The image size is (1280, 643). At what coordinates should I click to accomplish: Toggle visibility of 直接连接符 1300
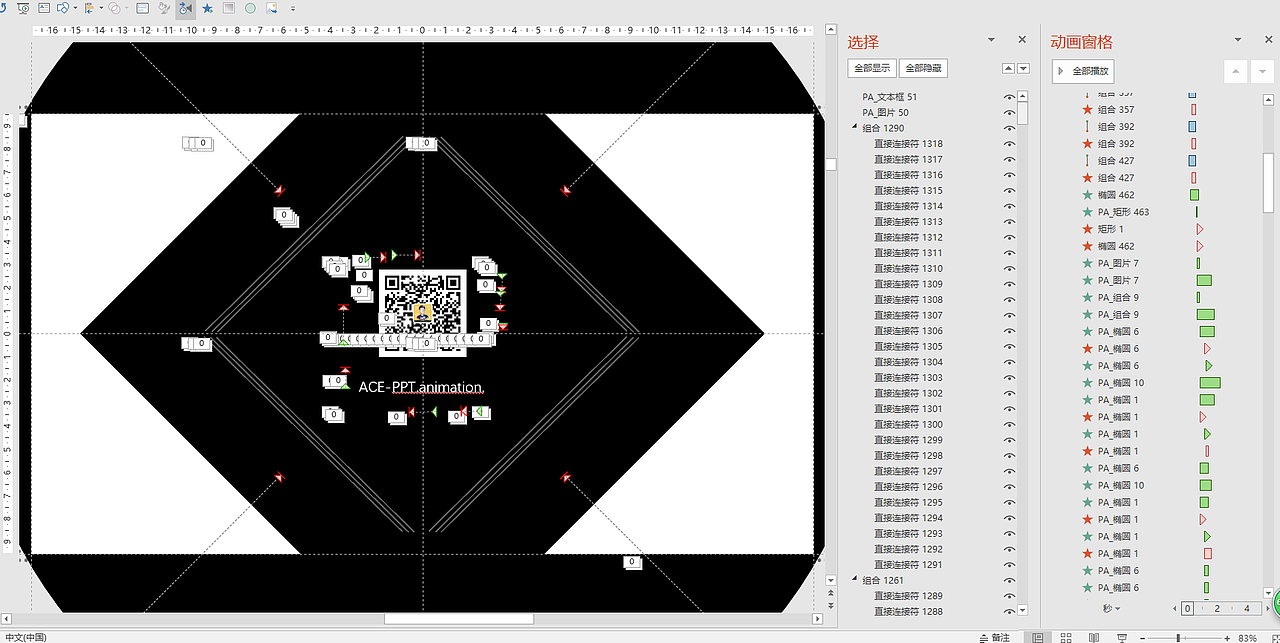(1010, 425)
